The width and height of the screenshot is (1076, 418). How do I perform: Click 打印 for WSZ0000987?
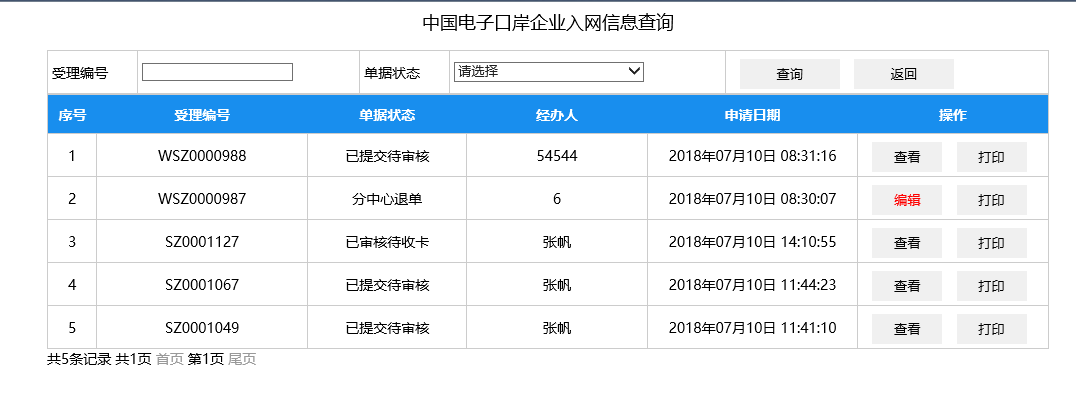click(992, 200)
